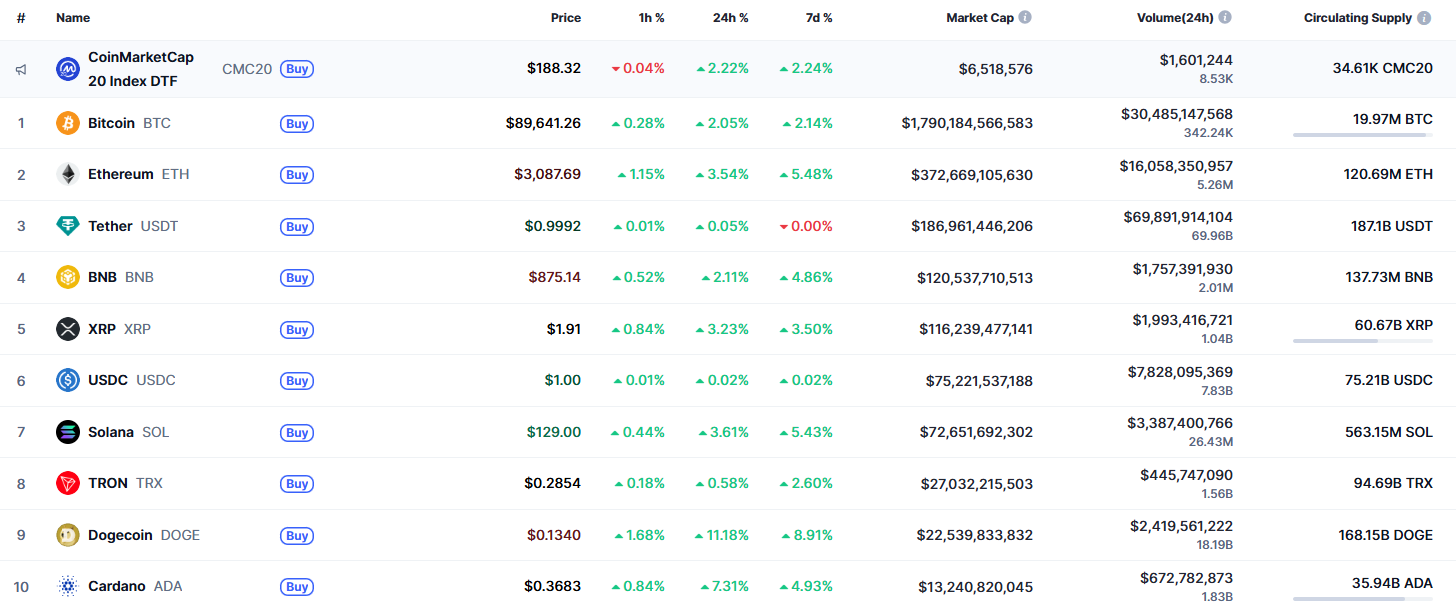Click the XRP logo icon

[68, 329]
